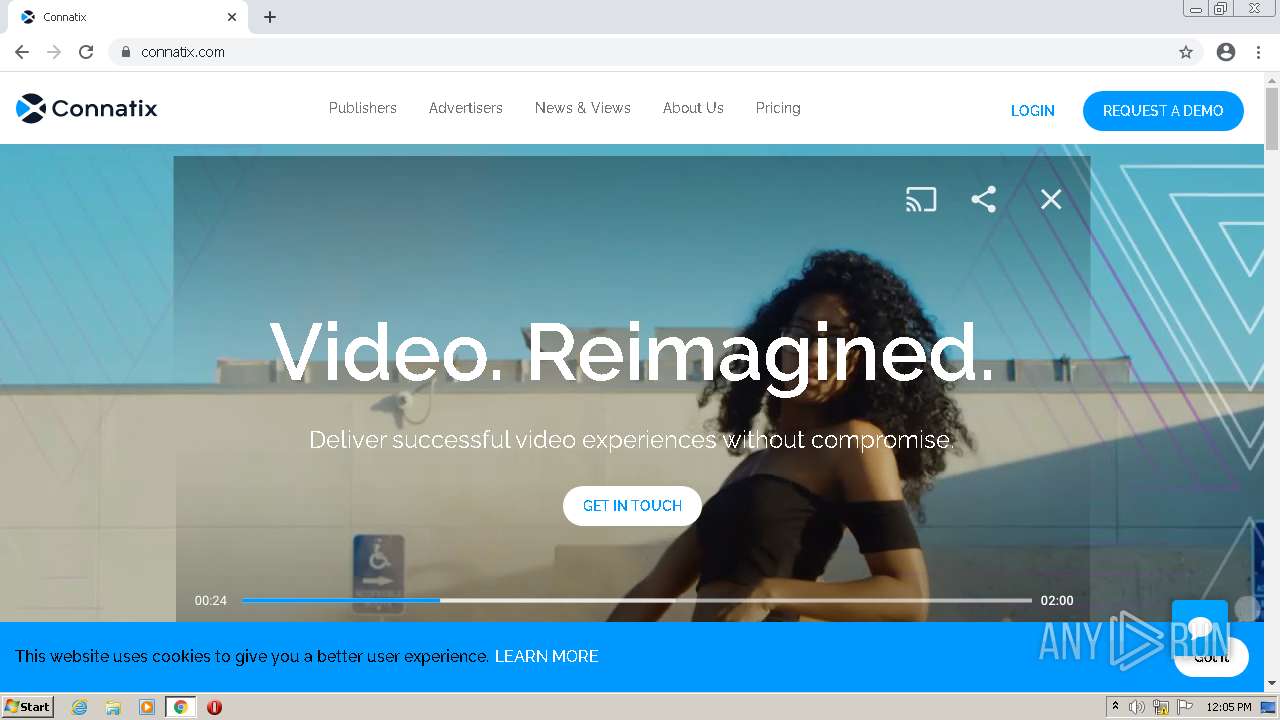
Task: Open the Windows Start menu
Action: (28, 707)
